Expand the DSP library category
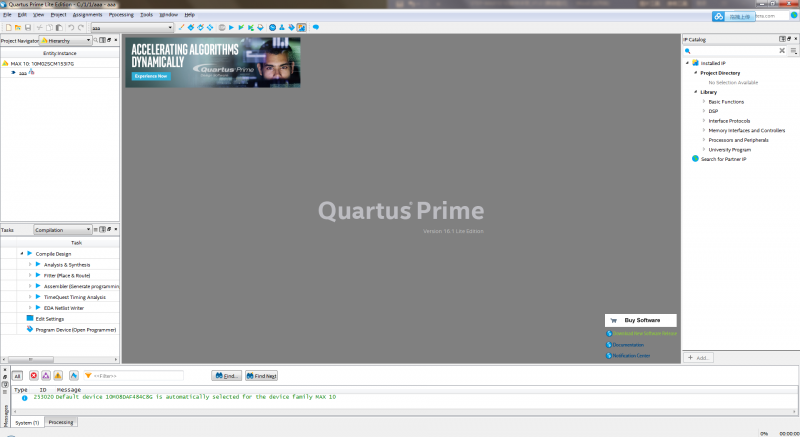 coord(704,111)
